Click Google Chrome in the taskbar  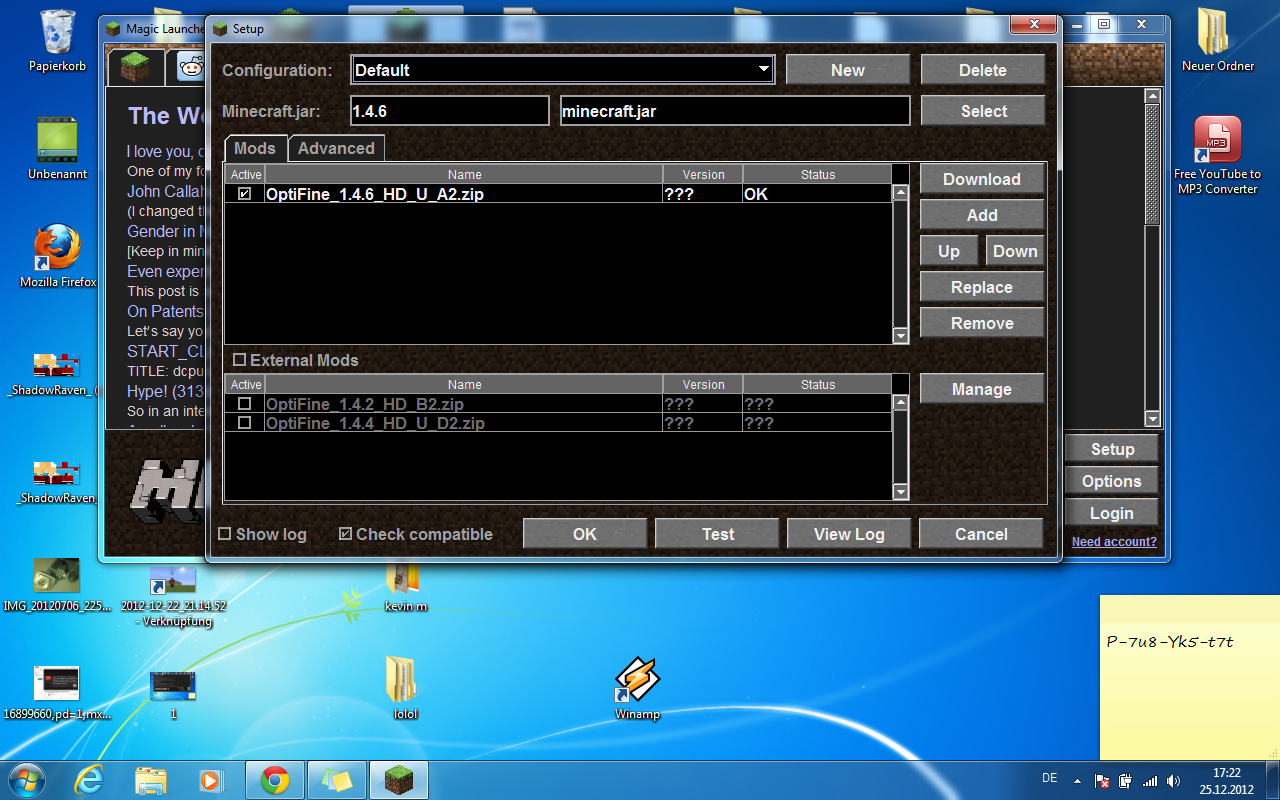point(275,779)
